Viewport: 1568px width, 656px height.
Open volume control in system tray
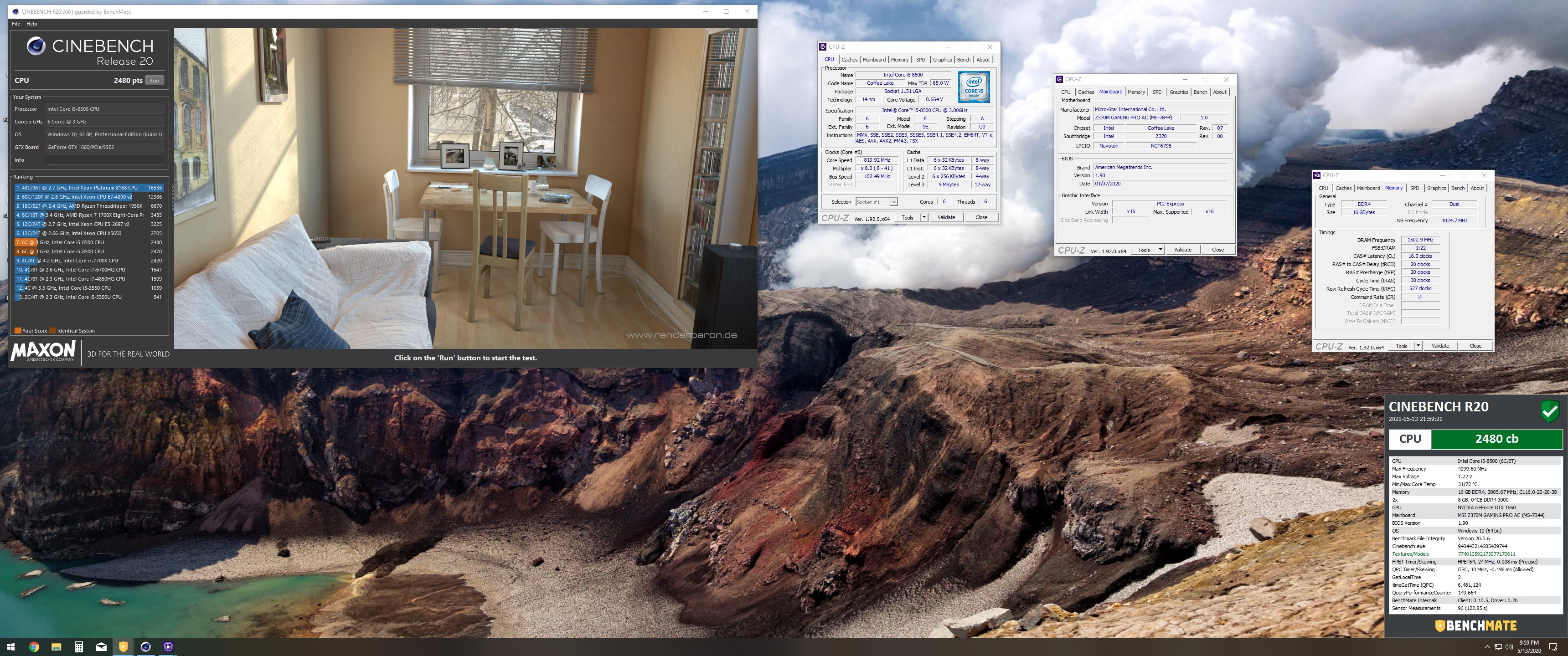pos(1509,647)
